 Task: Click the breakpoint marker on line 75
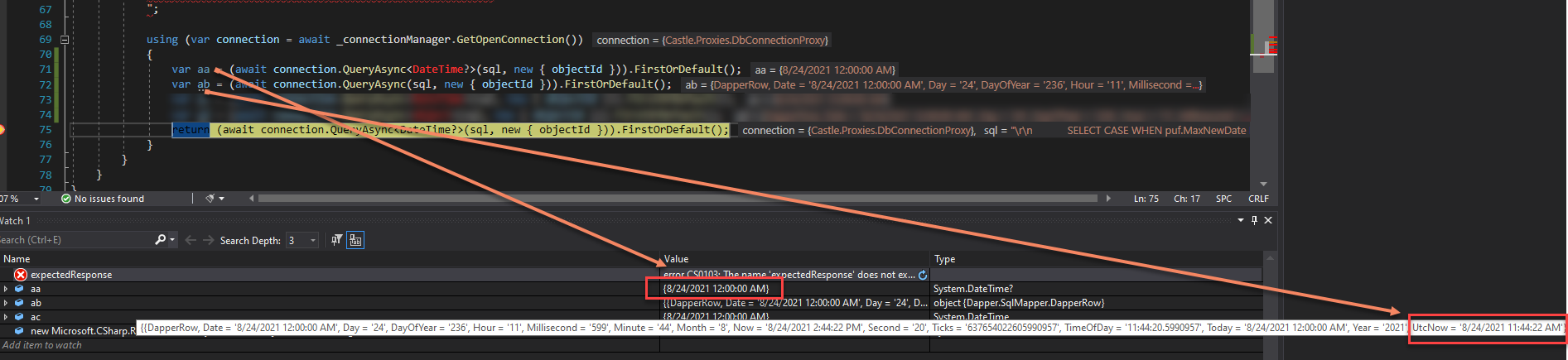tap(2, 129)
